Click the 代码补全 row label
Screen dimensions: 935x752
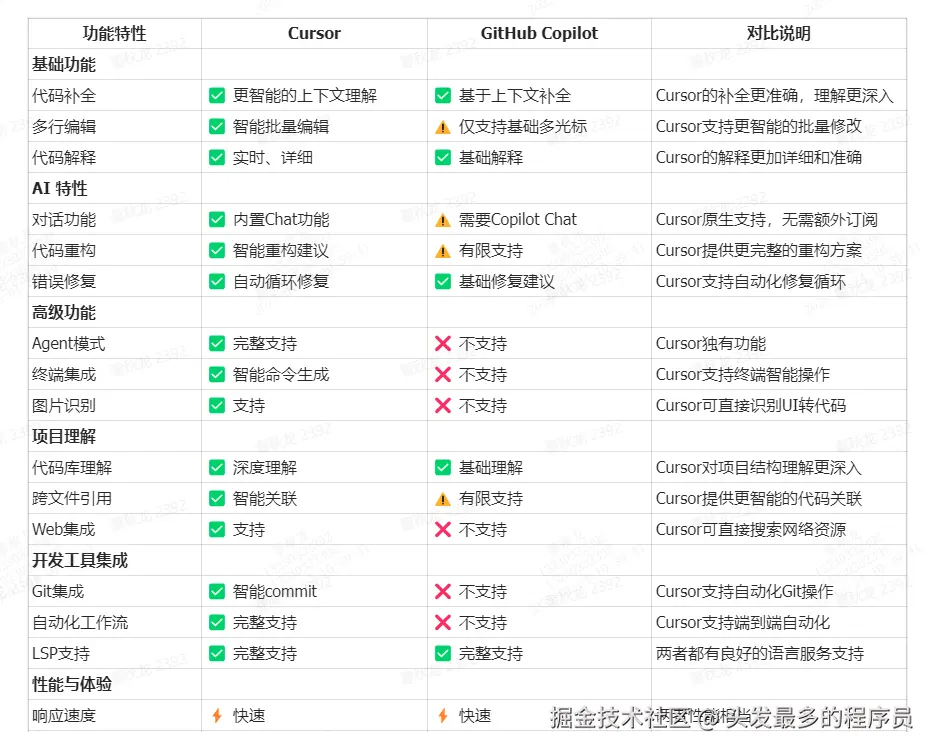click(64, 95)
